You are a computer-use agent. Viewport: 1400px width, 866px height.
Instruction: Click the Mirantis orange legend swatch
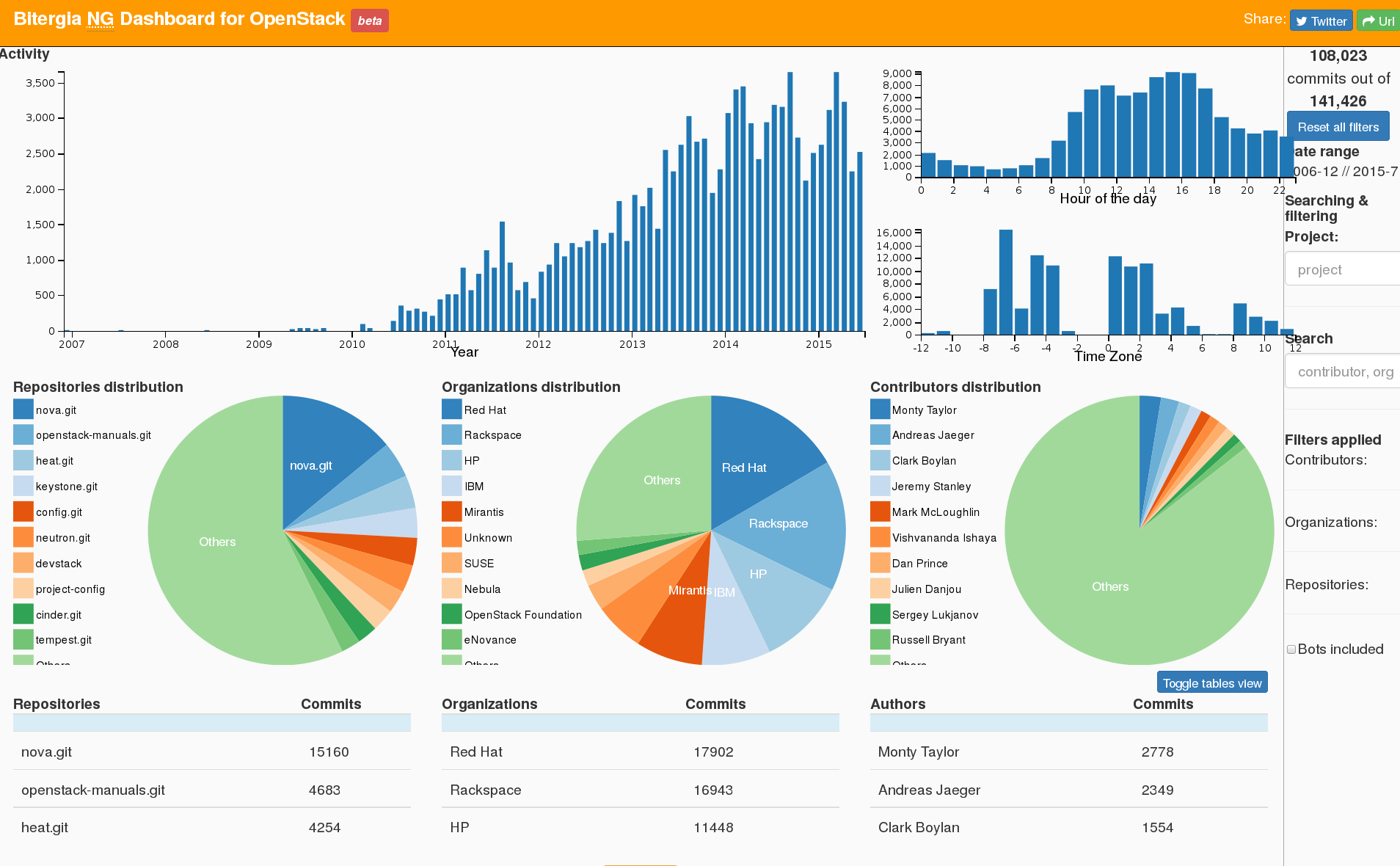tap(451, 512)
